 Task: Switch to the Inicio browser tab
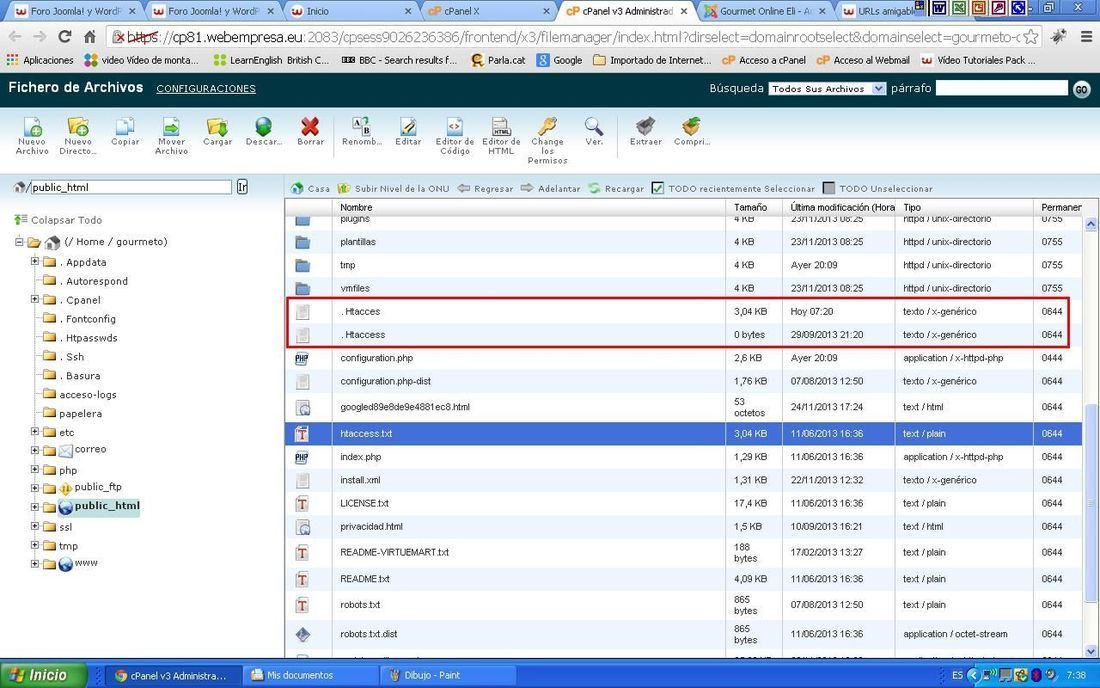pos(350,11)
